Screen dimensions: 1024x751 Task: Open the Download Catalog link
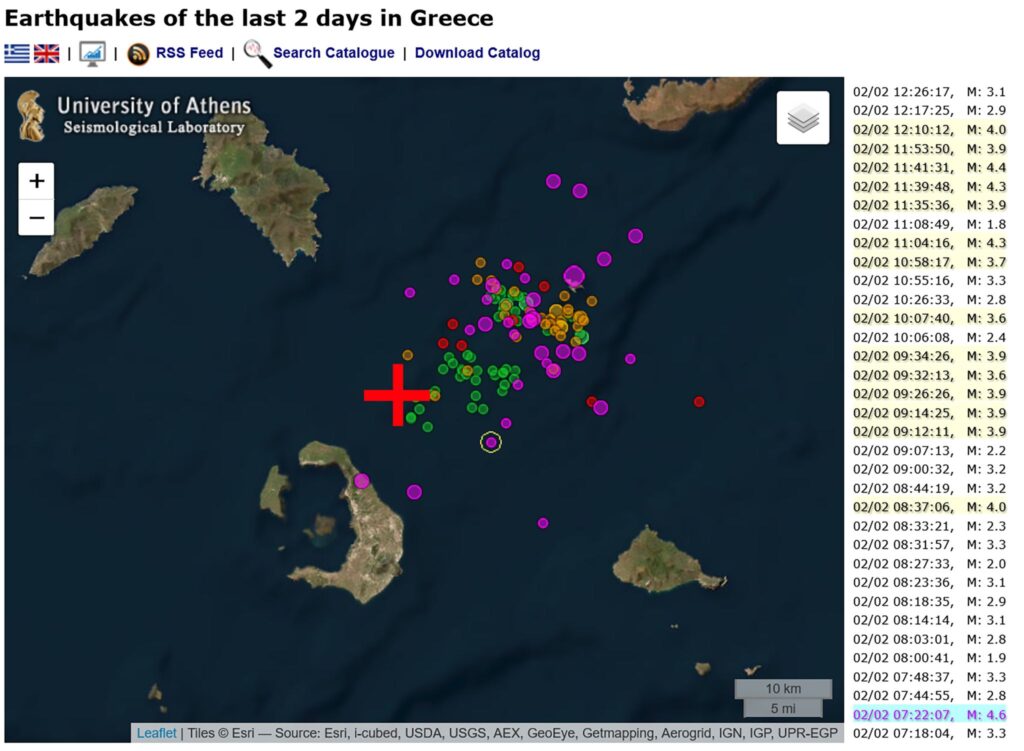(477, 53)
